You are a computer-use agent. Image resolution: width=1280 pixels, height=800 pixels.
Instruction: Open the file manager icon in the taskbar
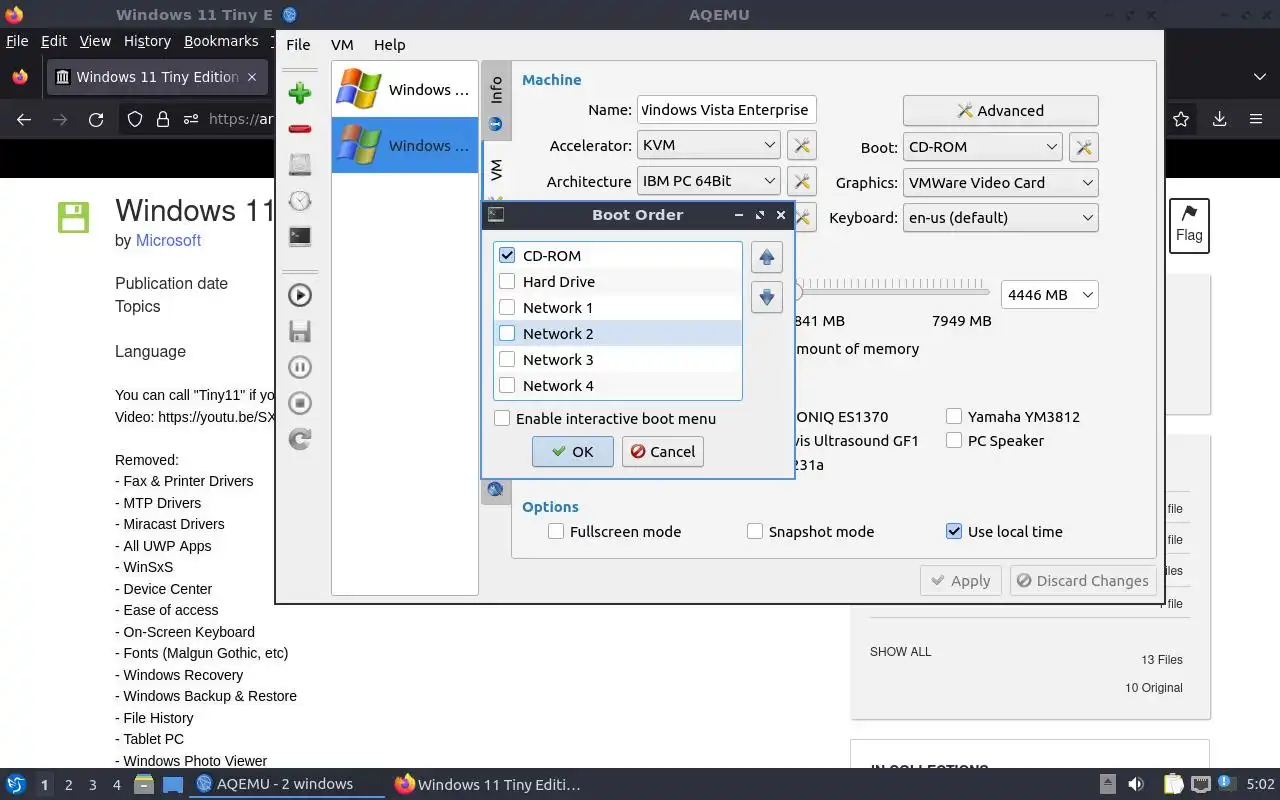pyautogui.click(x=144, y=784)
